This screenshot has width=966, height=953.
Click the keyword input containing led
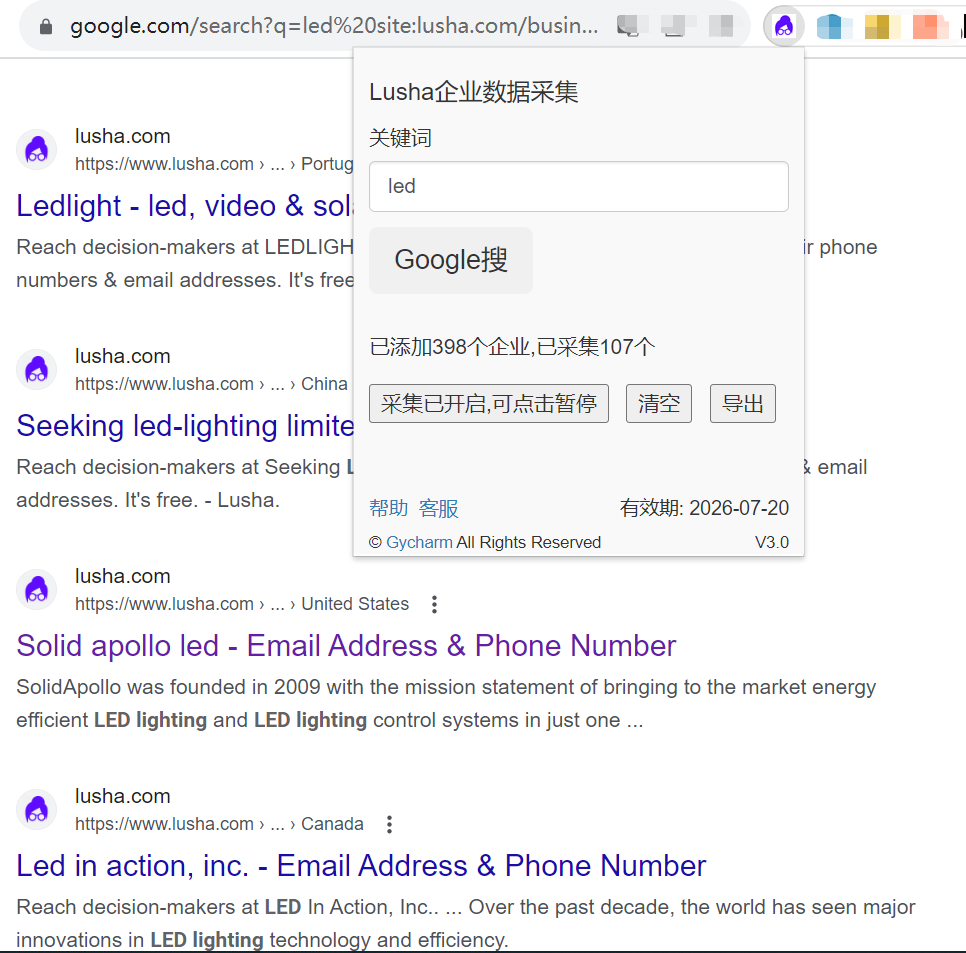578,186
